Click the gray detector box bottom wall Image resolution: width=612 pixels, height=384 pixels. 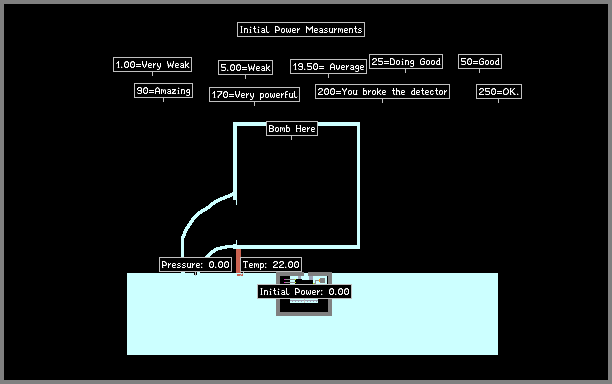tap(304, 313)
